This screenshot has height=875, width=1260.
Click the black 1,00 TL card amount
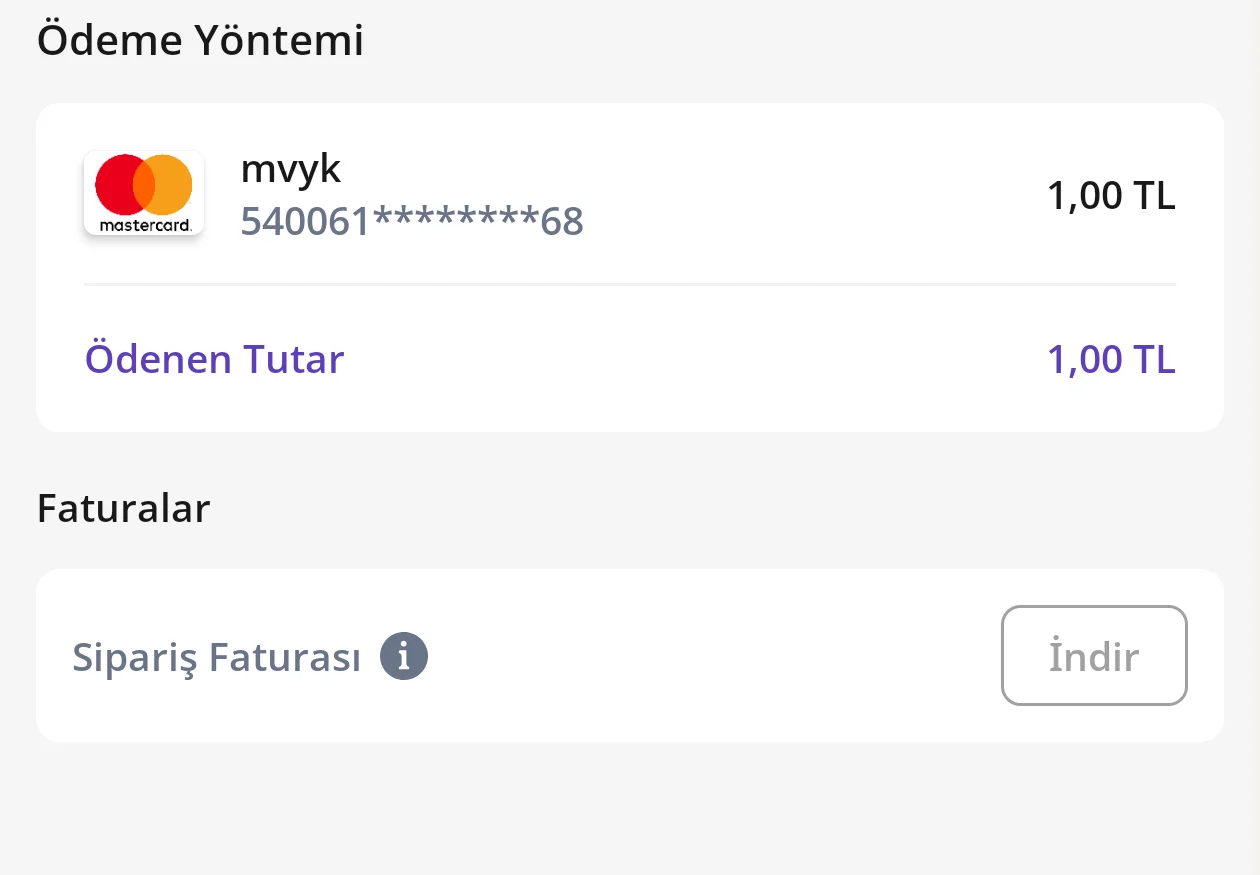pyautogui.click(x=1111, y=196)
